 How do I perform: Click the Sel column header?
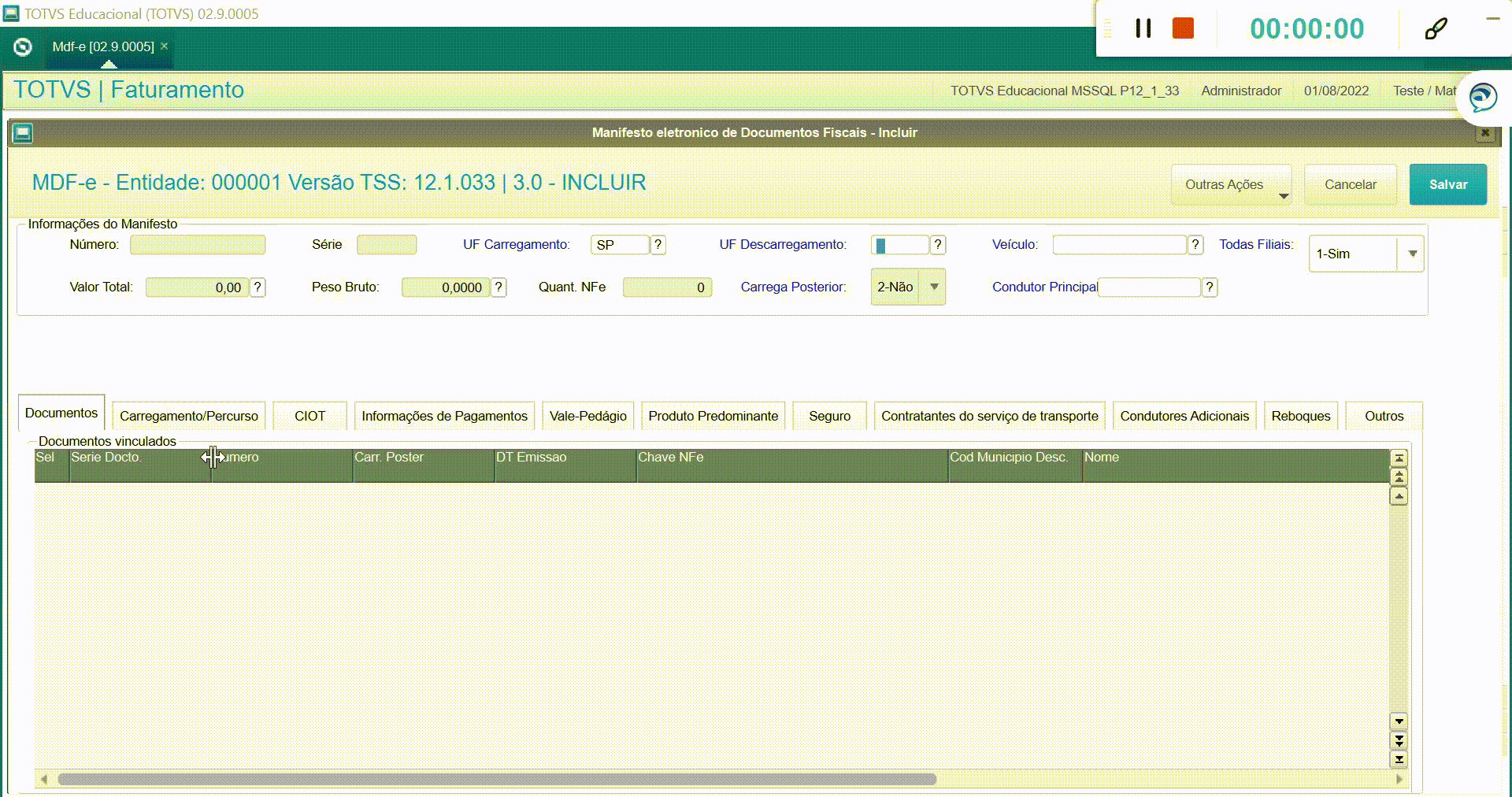(x=52, y=465)
